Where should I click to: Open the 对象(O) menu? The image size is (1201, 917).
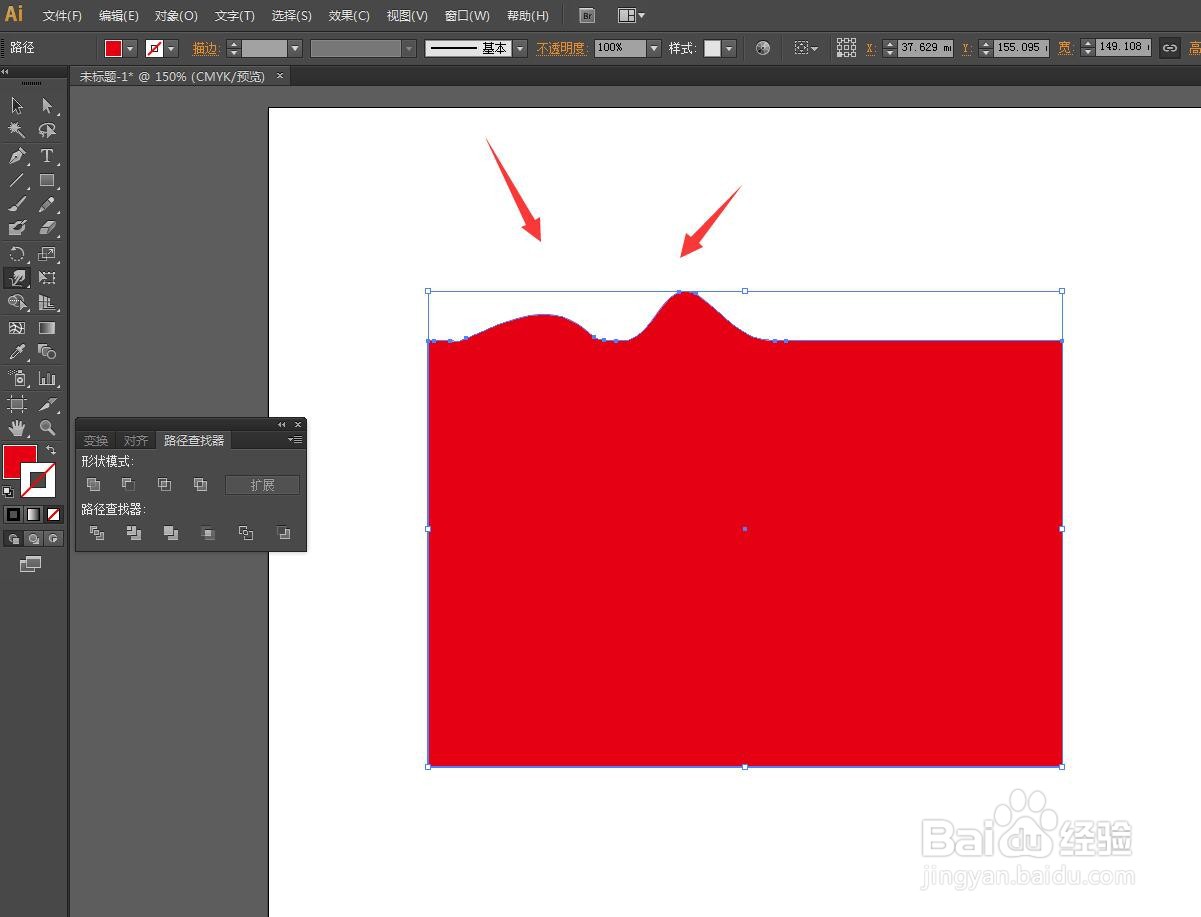[176, 16]
